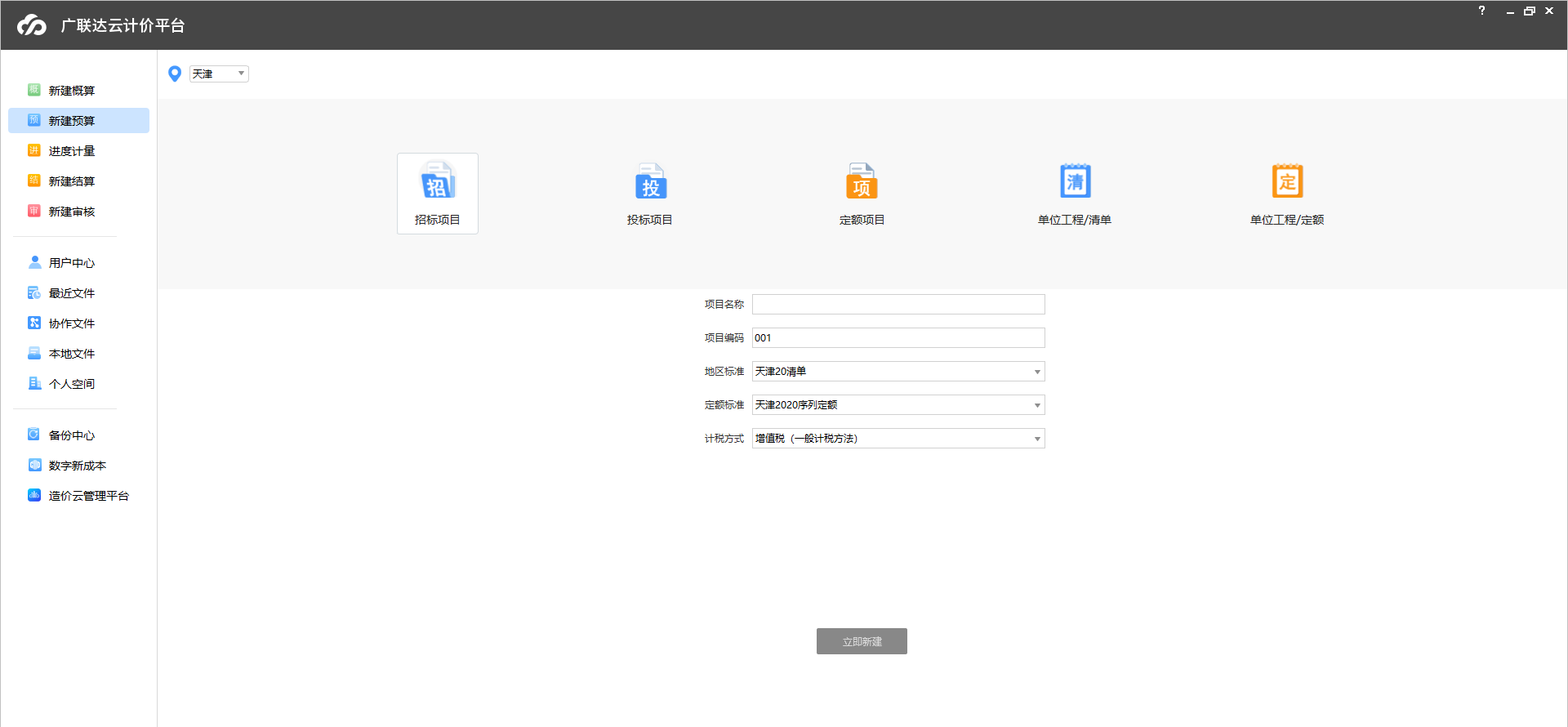
Task: Click the 新建结算 sidebar icon
Action: pos(34,181)
